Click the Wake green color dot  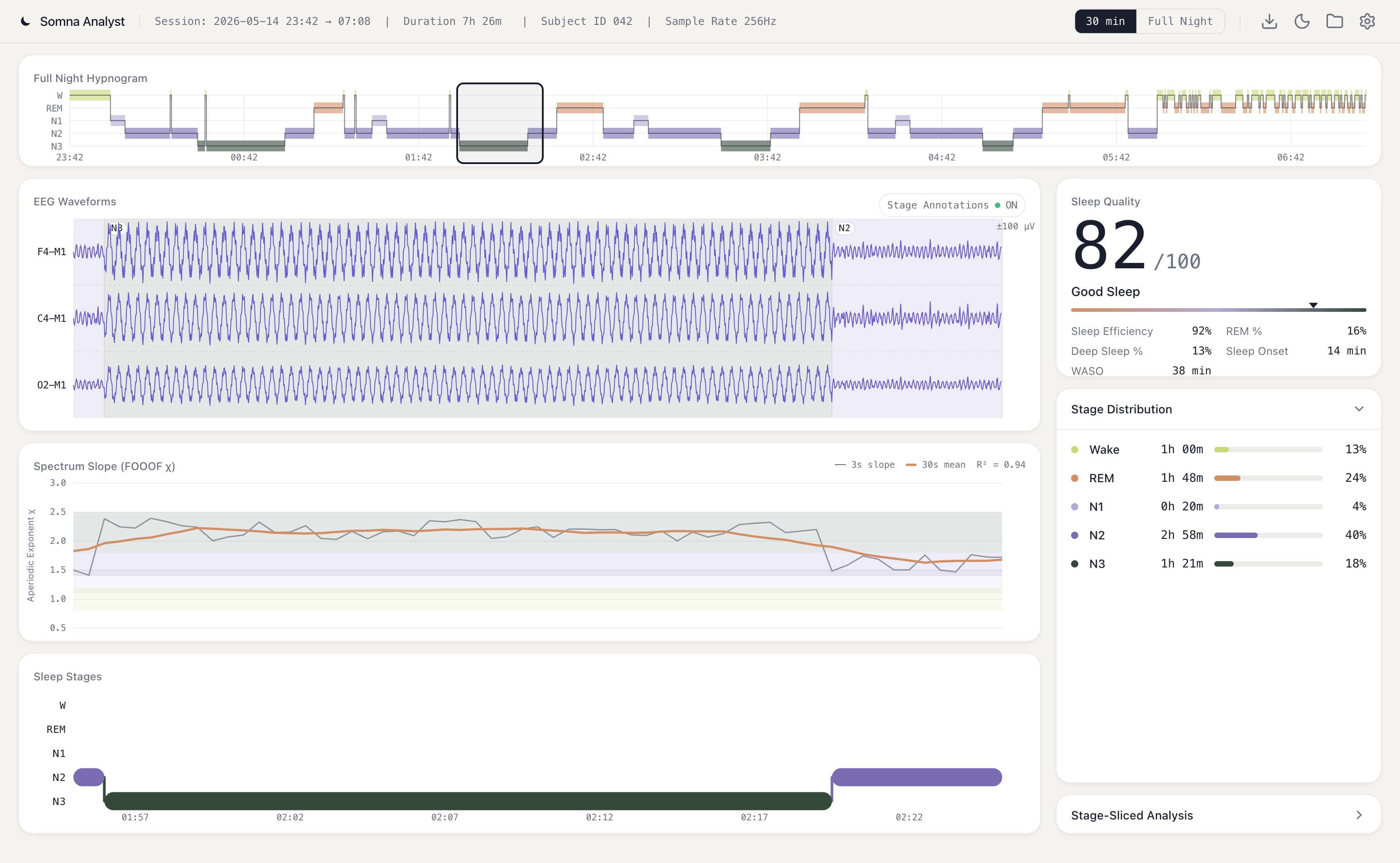1075,450
